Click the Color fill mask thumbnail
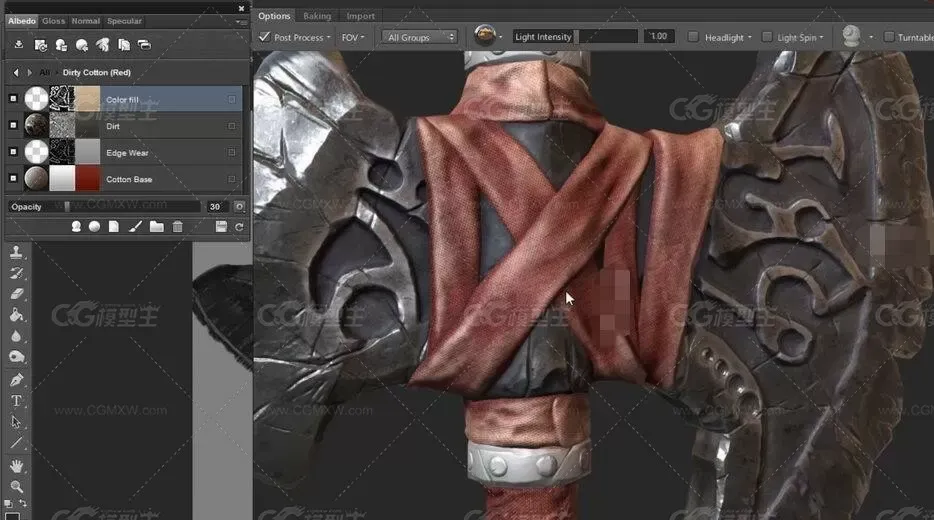Viewport: 934px width, 520px height. pyautogui.click(x=62, y=99)
